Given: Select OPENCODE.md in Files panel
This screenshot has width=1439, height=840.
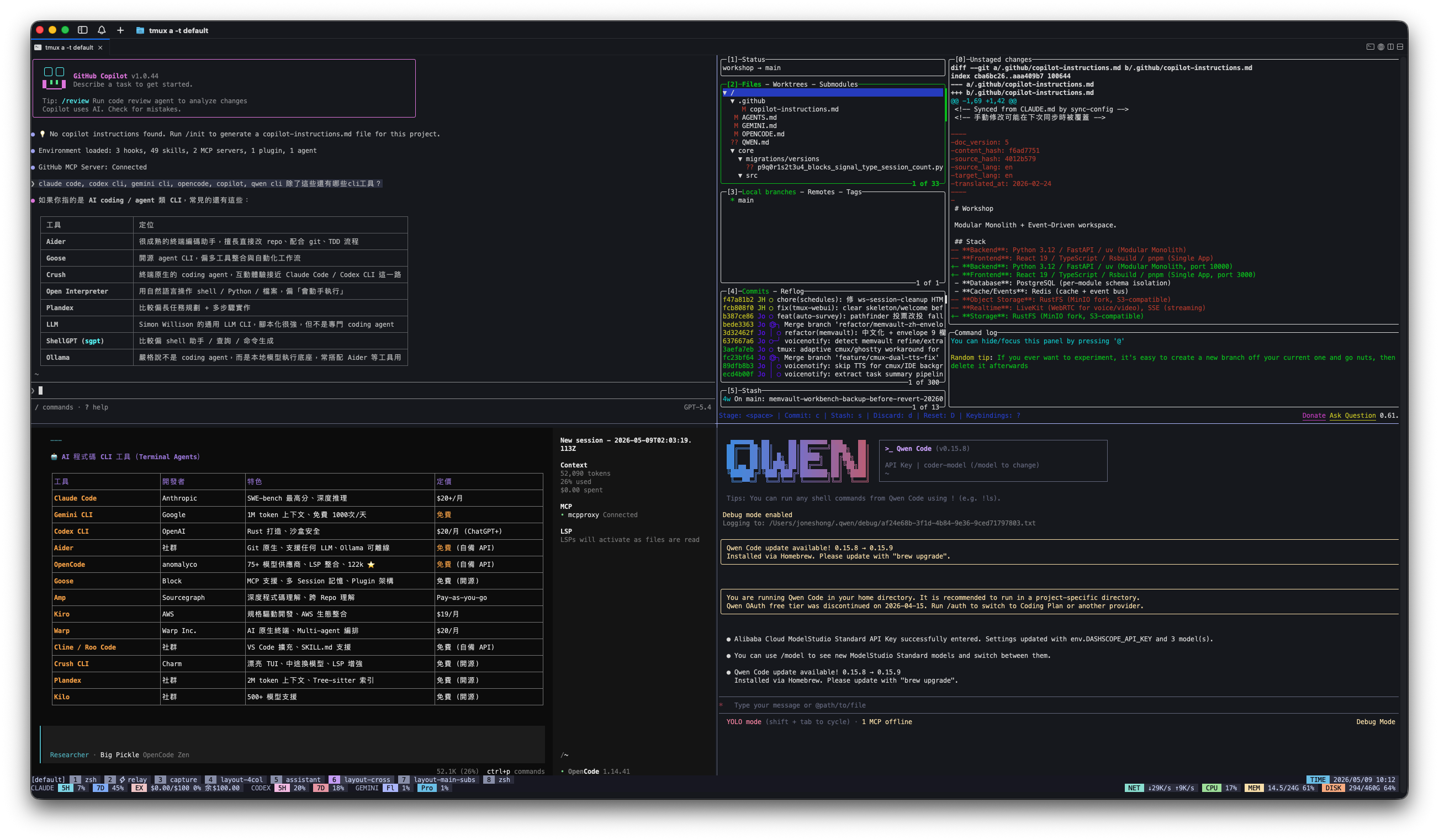Looking at the screenshot, I should point(763,134).
